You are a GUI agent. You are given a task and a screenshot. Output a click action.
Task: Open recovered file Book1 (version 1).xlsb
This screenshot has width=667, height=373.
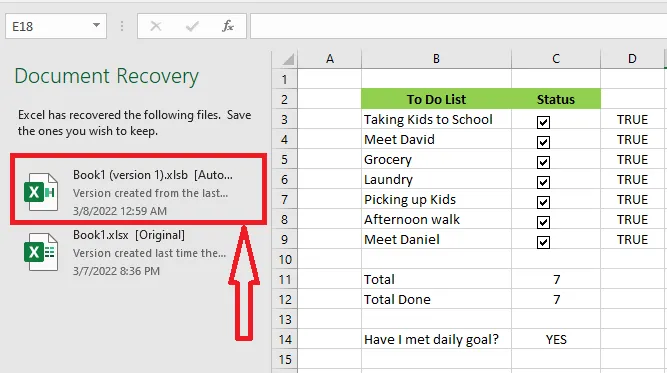tap(139, 189)
